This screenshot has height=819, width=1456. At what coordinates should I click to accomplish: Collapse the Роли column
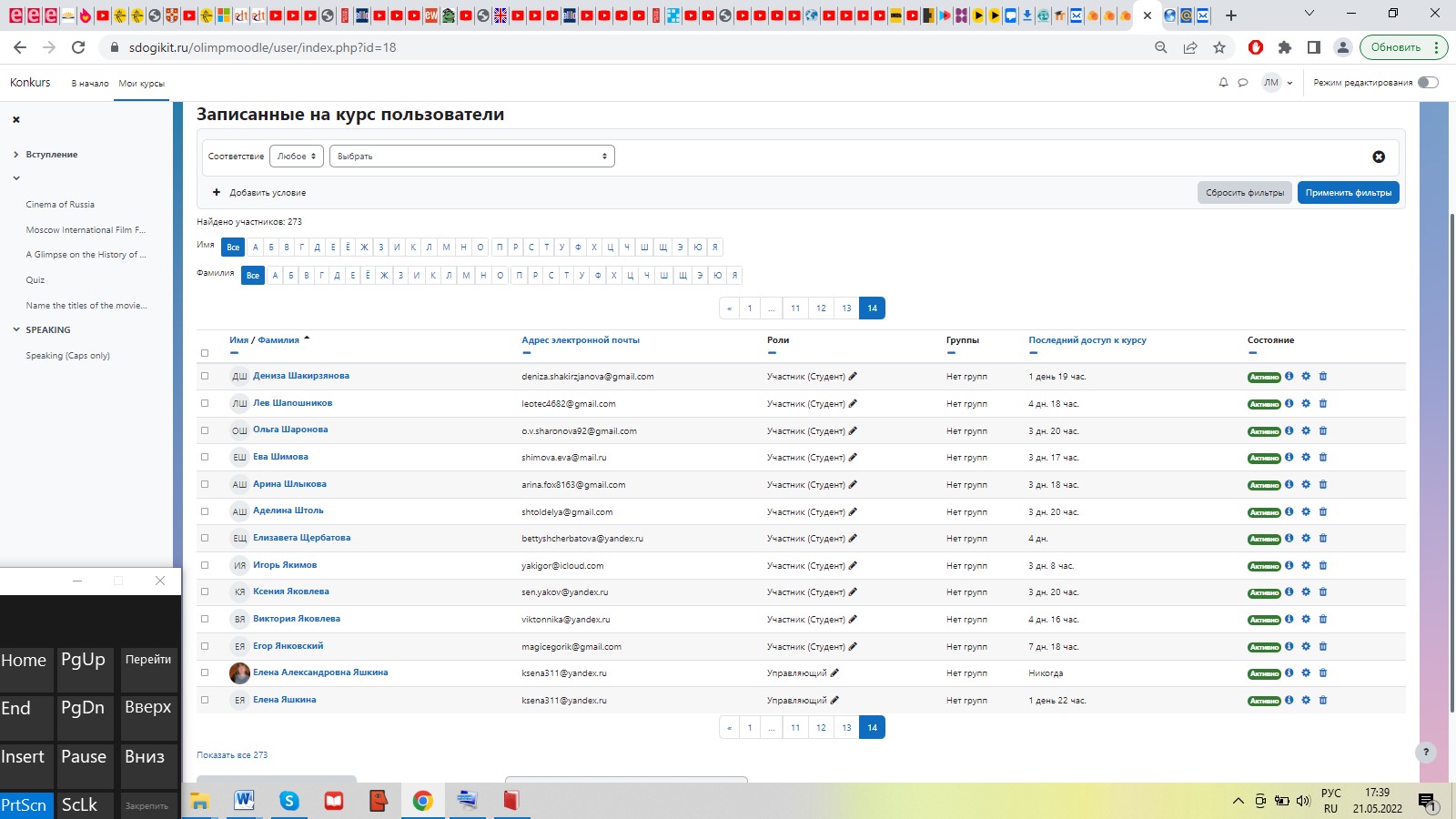[772, 353]
